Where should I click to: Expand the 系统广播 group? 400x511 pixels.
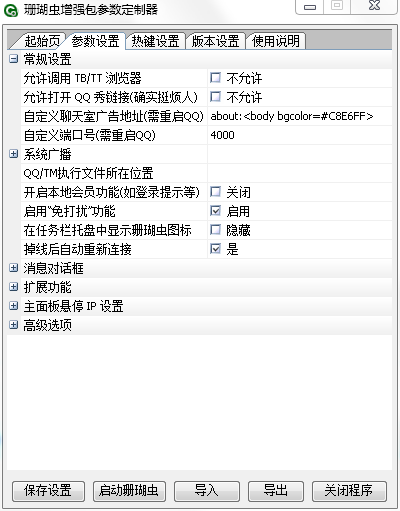[x=13, y=154]
